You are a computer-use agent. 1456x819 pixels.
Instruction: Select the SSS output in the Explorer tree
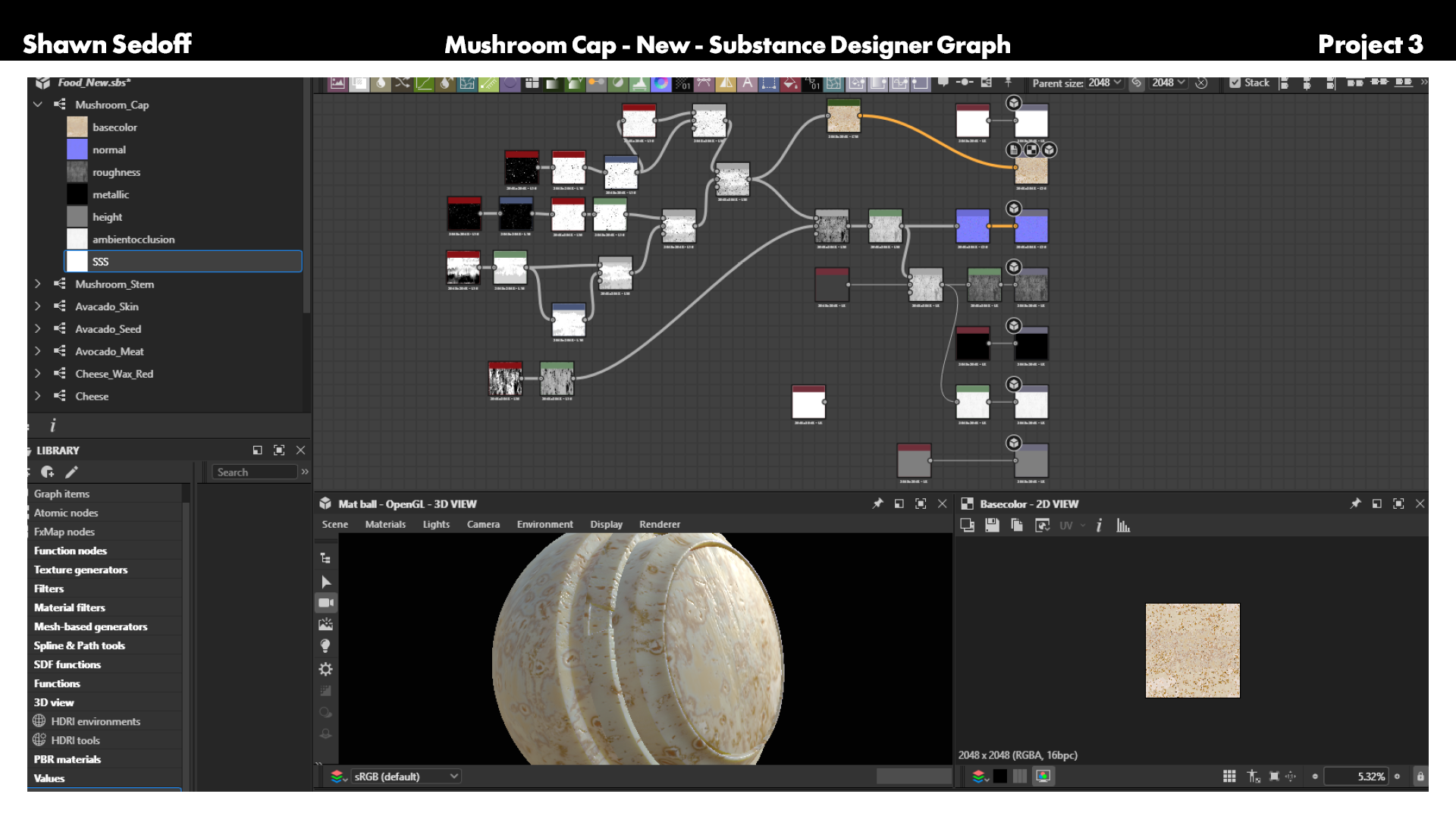click(x=183, y=261)
